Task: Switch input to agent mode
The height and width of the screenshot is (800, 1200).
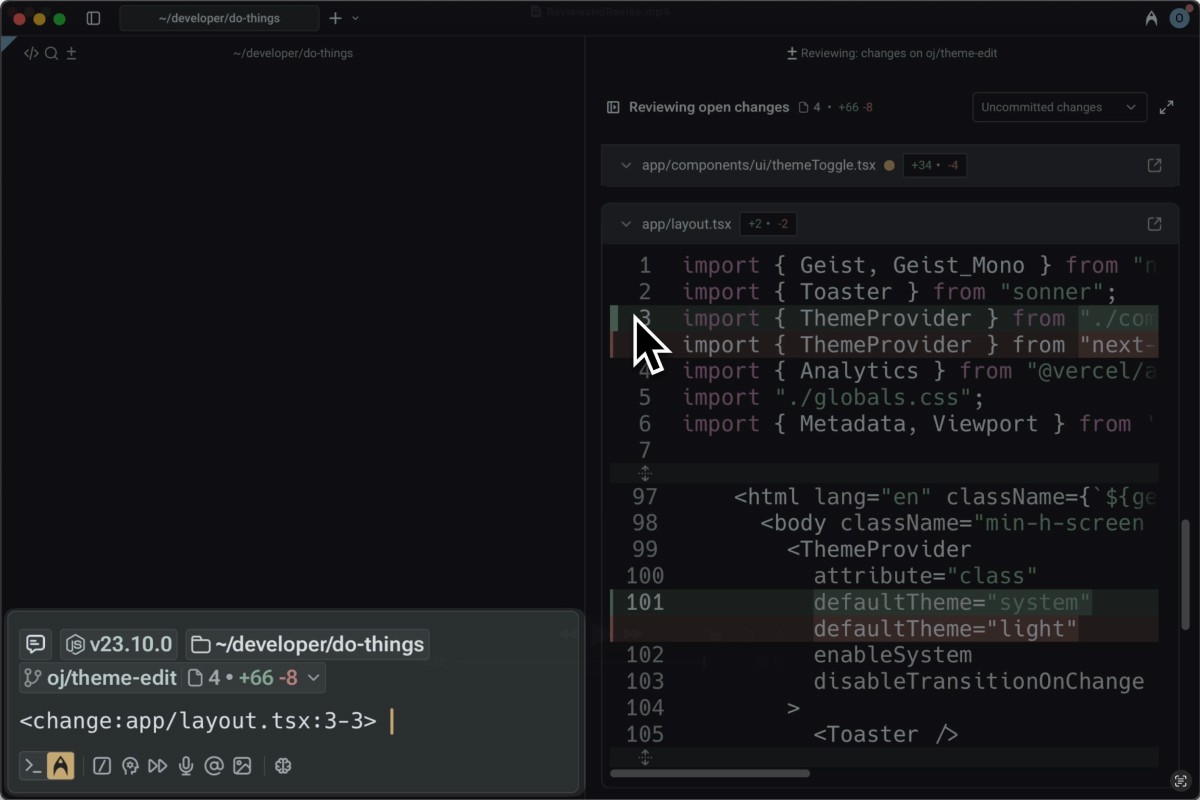Action: pyautogui.click(x=61, y=766)
